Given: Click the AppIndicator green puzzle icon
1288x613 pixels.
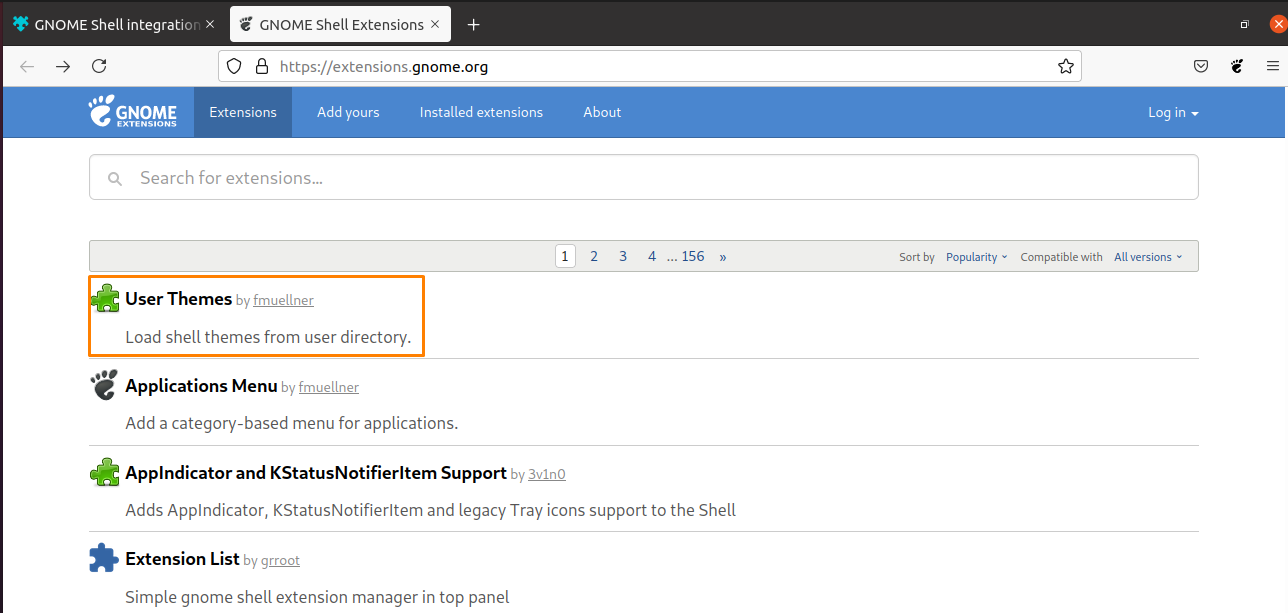Looking at the screenshot, I should (105, 473).
